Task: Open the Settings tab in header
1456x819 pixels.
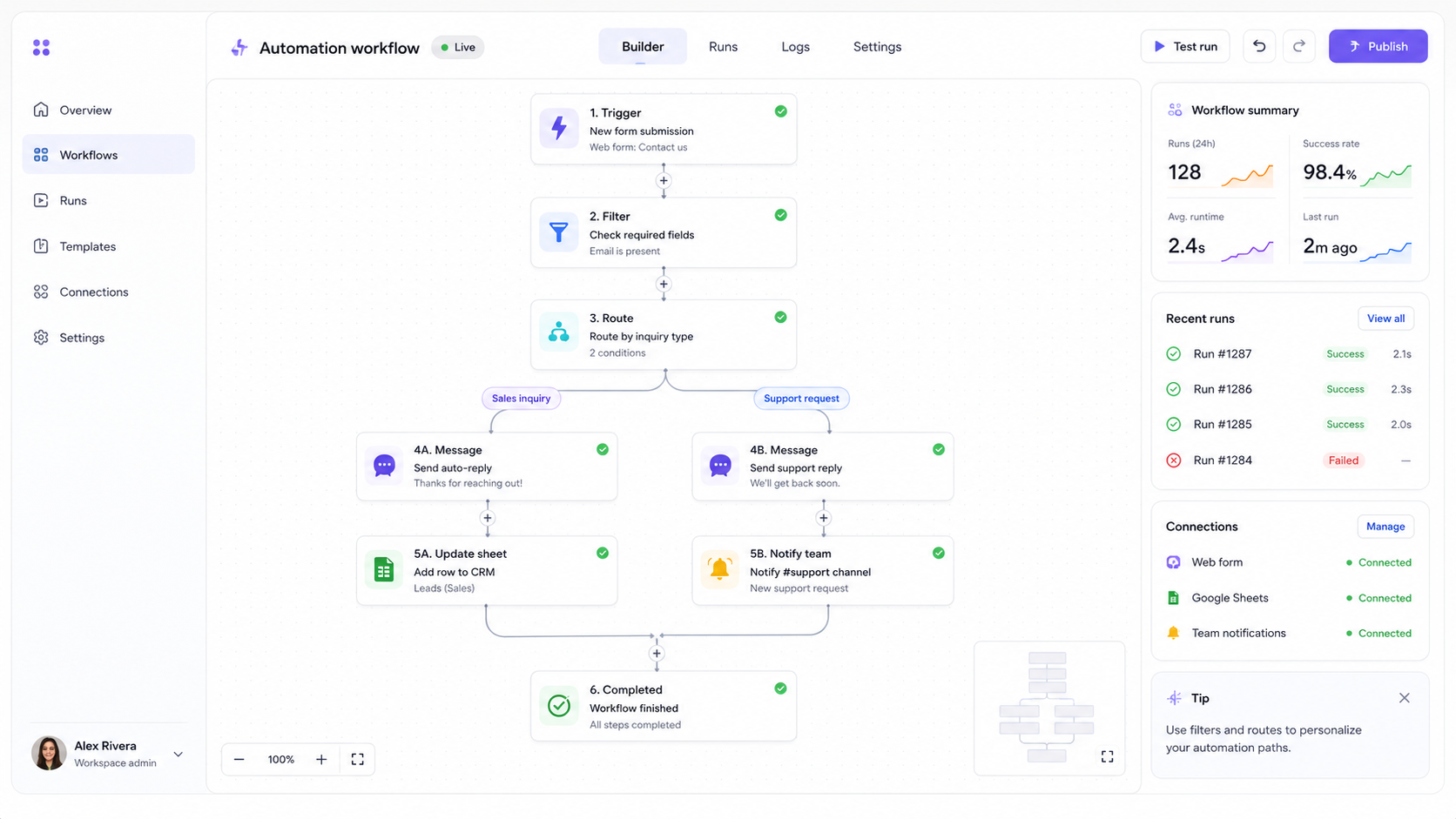Action: (877, 46)
